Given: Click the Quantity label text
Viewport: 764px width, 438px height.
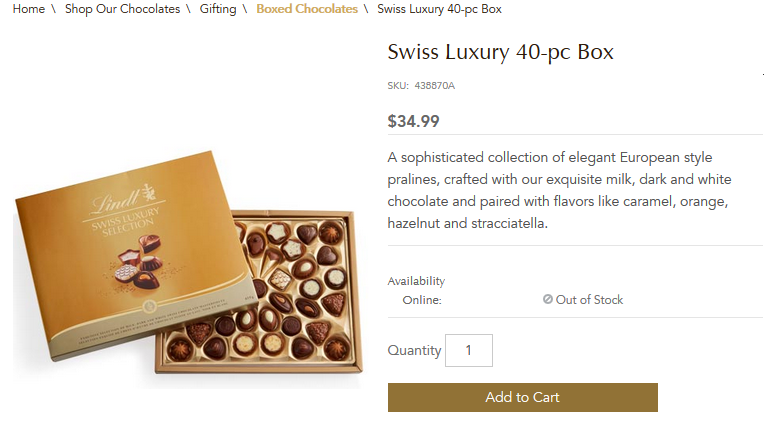Looking at the screenshot, I should pos(414,351).
